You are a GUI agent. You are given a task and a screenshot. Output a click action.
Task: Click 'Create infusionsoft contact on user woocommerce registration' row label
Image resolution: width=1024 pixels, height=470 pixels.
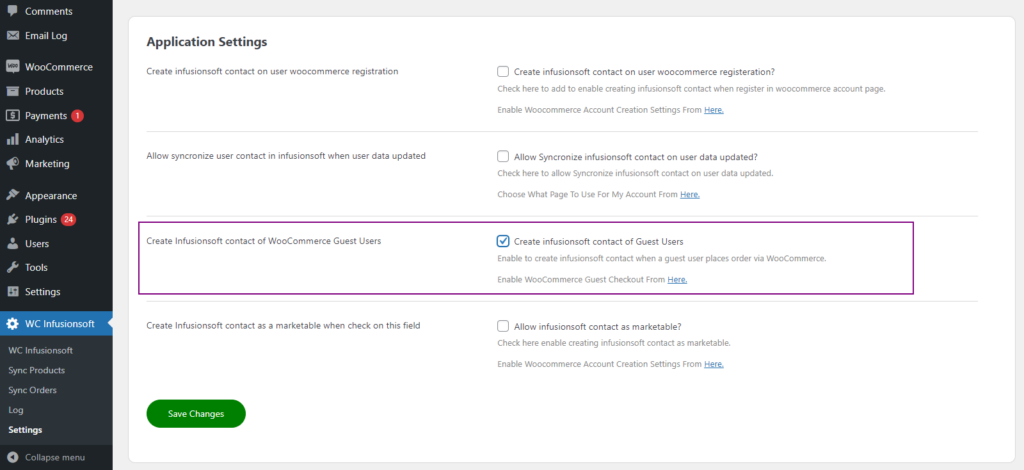tap(272, 71)
